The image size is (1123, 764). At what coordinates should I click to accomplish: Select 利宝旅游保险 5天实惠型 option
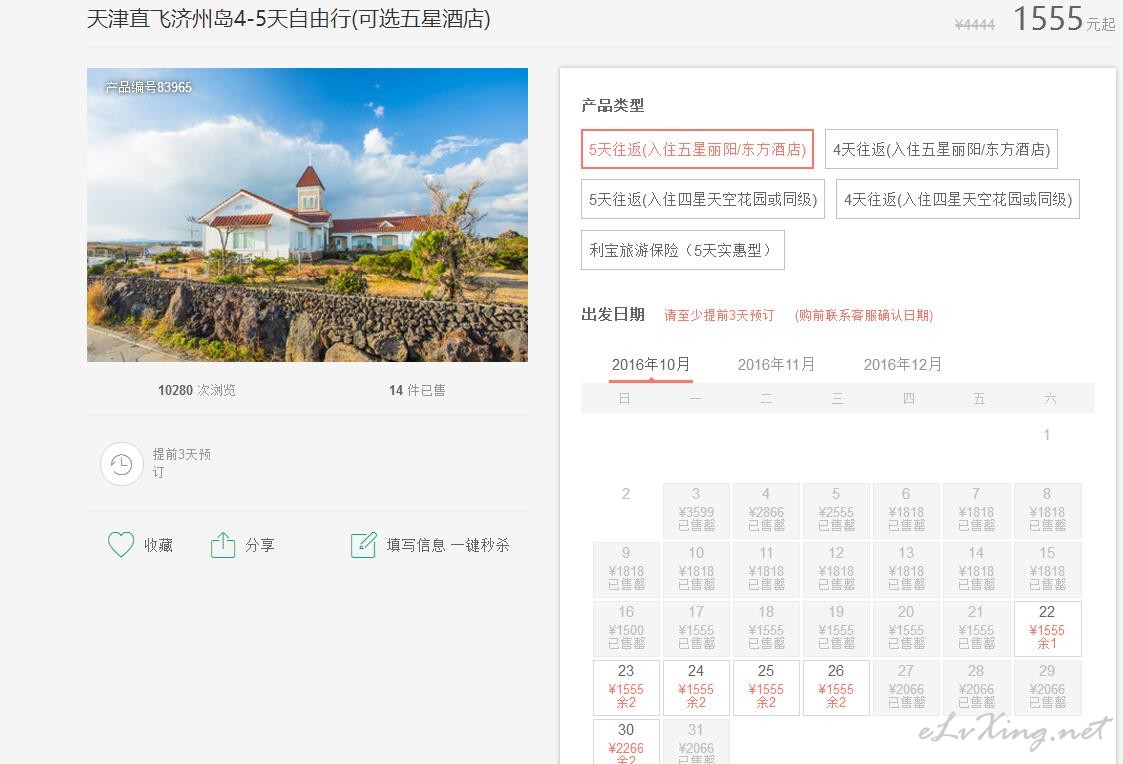[683, 250]
